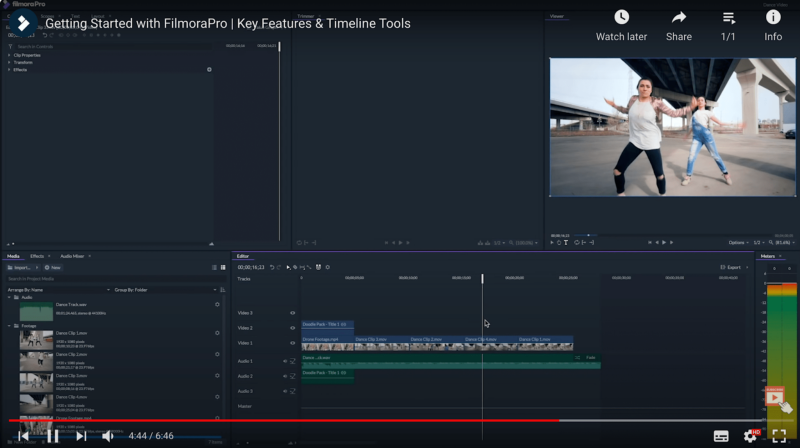Click the New media button
Image resolution: width=800 pixels, height=448 pixels.
point(53,267)
